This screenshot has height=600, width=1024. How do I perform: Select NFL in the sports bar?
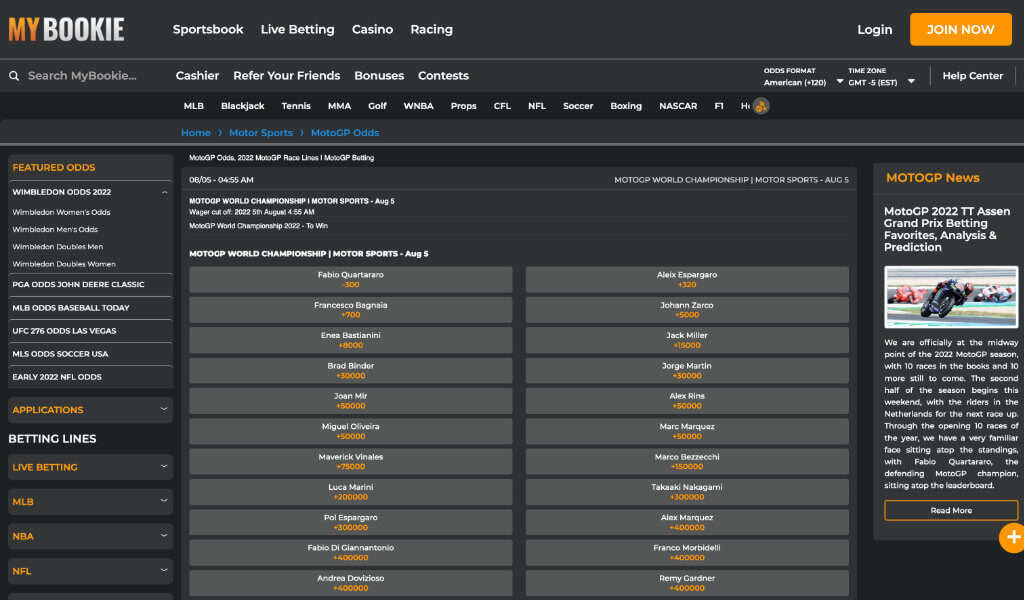(536, 106)
